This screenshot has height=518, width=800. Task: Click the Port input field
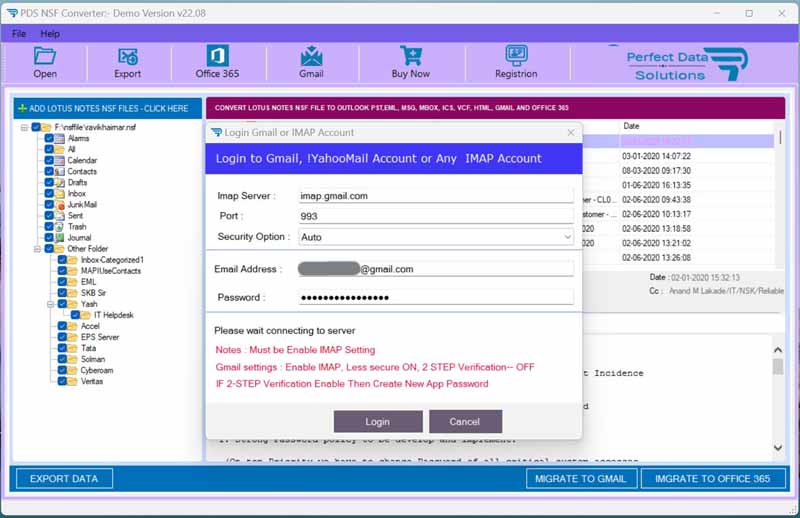point(436,216)
